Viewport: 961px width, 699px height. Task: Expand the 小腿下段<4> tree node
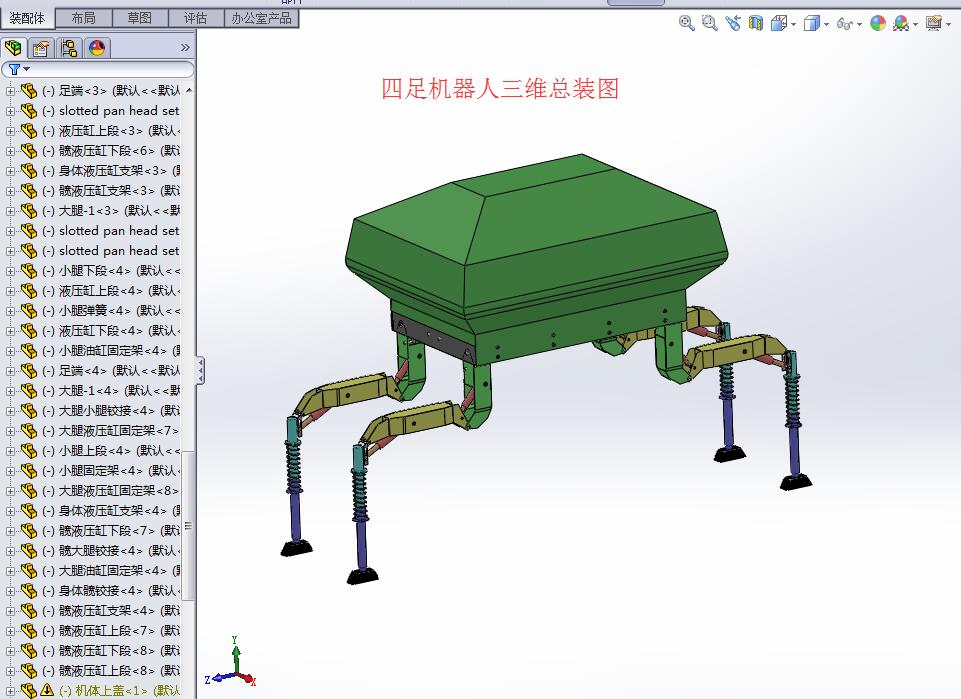10,271
